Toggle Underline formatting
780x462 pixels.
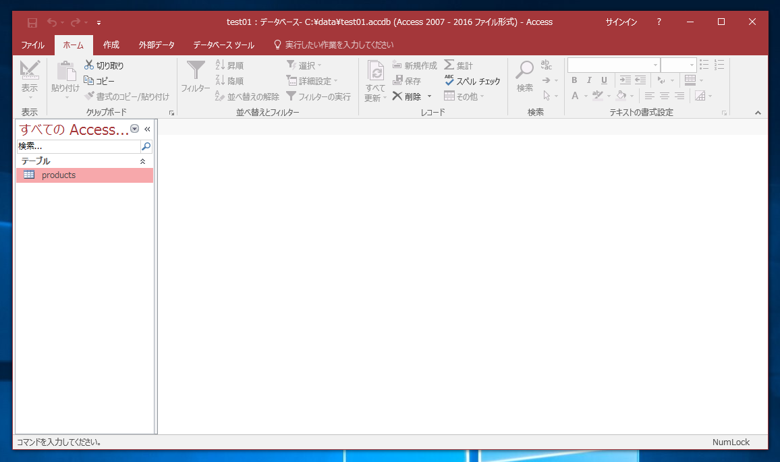coord(604,80)
